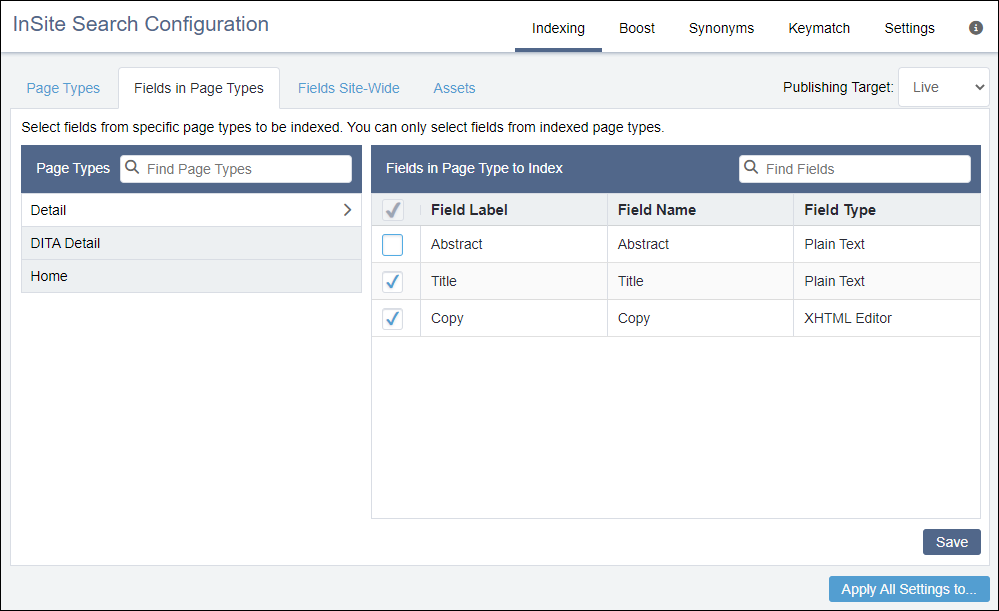Click Apply All Settings to... button
This screenshot has height=611, width=999.
coord(909,589)
